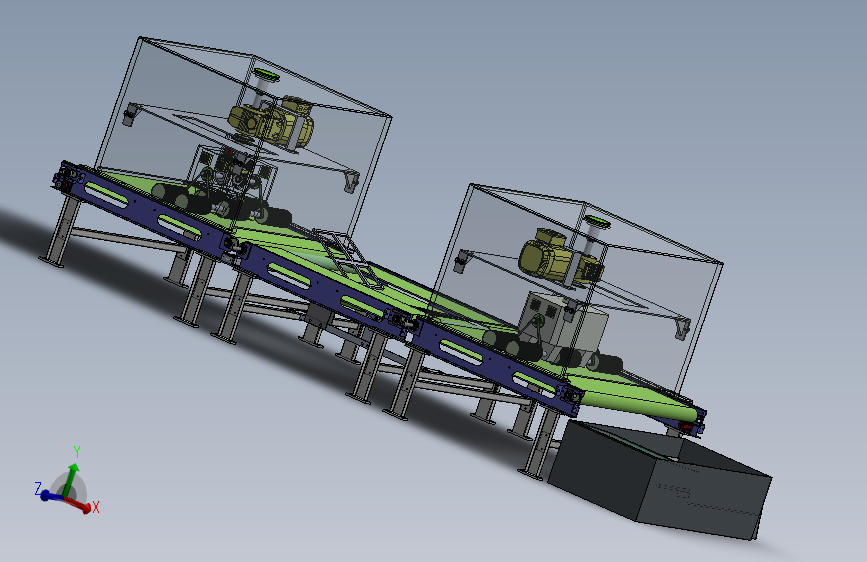Select the yellow gear motor in the right enclosure
Viewport: 867px width, 562px height.
560,258
